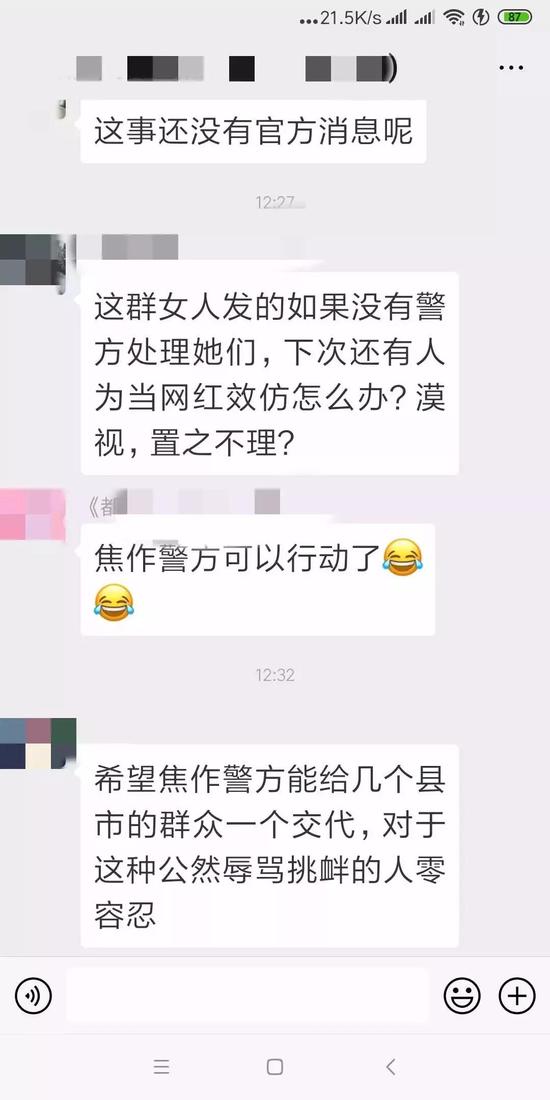
Task: Open recent apps with three-line icon
Action: [x=161, y=1067]
